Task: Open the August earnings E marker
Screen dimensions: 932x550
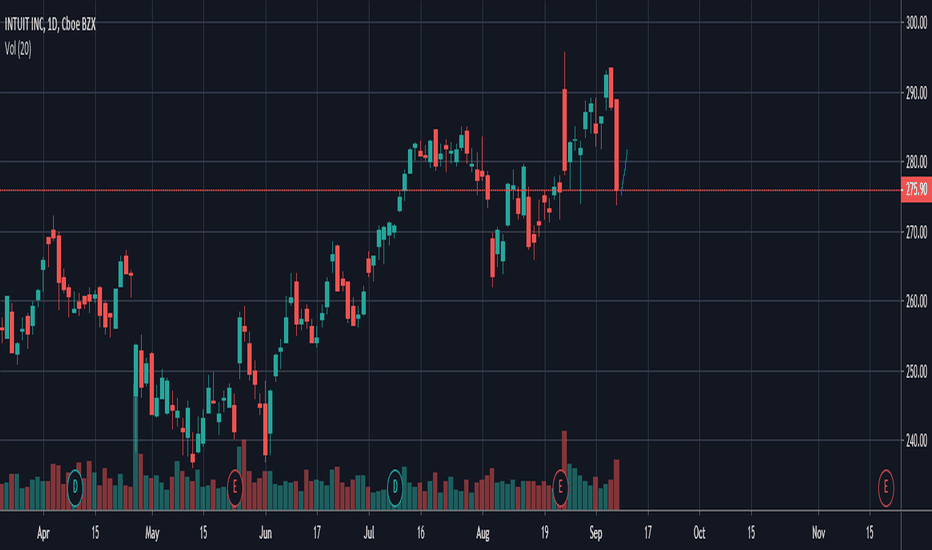Action: 560,488
